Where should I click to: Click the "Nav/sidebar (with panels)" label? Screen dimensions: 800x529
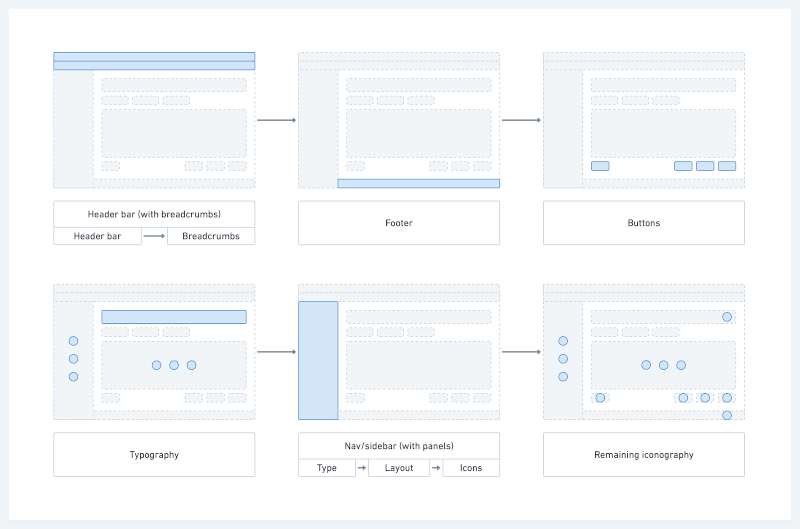(399, 446)
